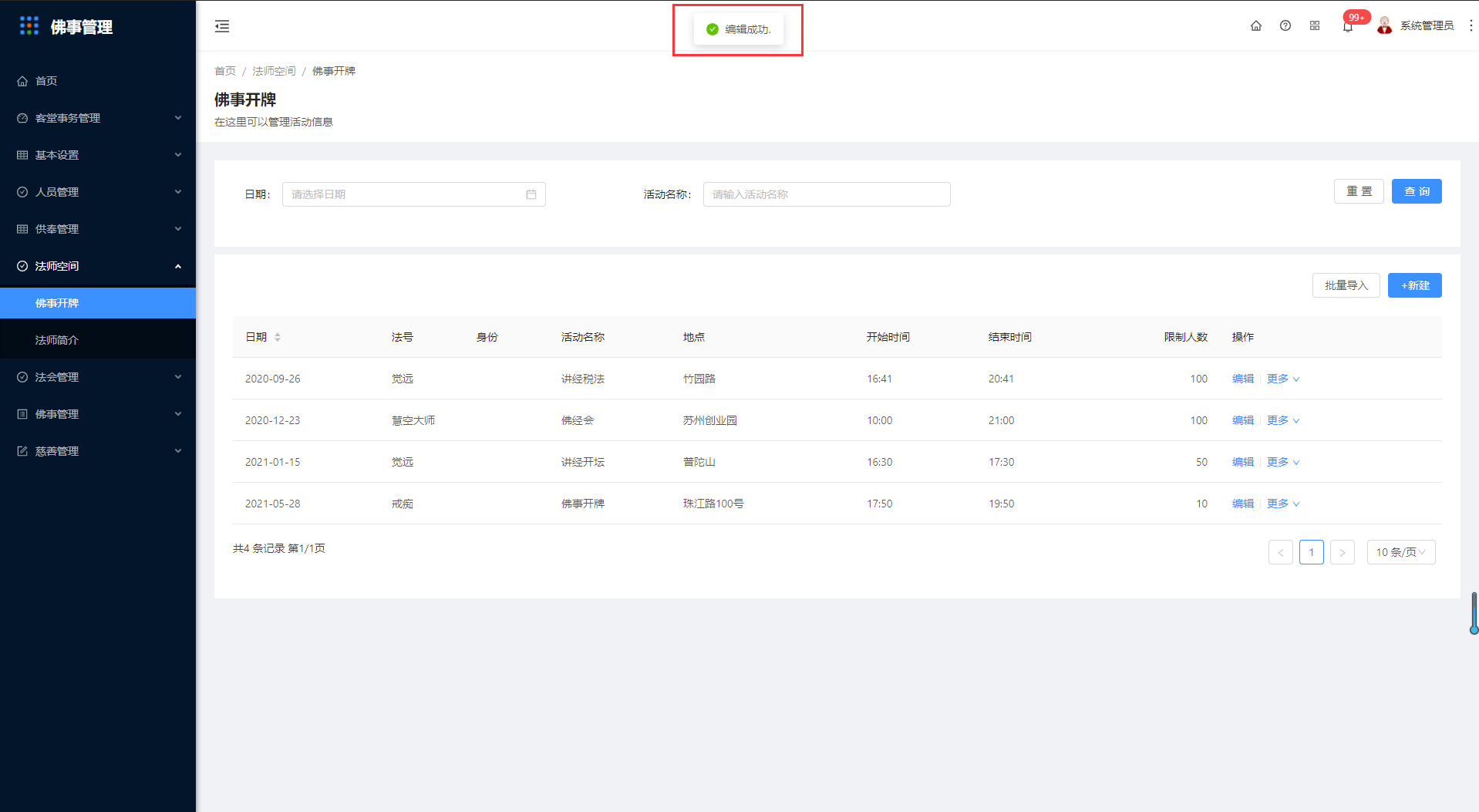Open the notification bell with 99+ badge
This screenshot has width=1479, height=812.
pos(1348,26)
